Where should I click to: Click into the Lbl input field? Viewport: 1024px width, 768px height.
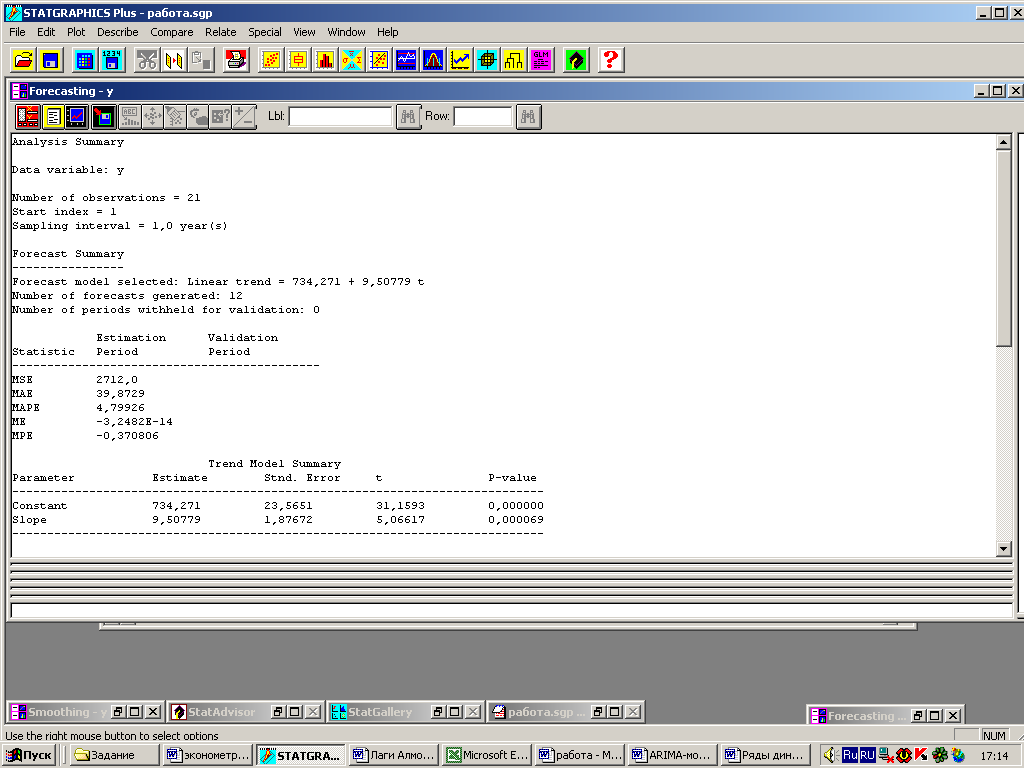340,117
